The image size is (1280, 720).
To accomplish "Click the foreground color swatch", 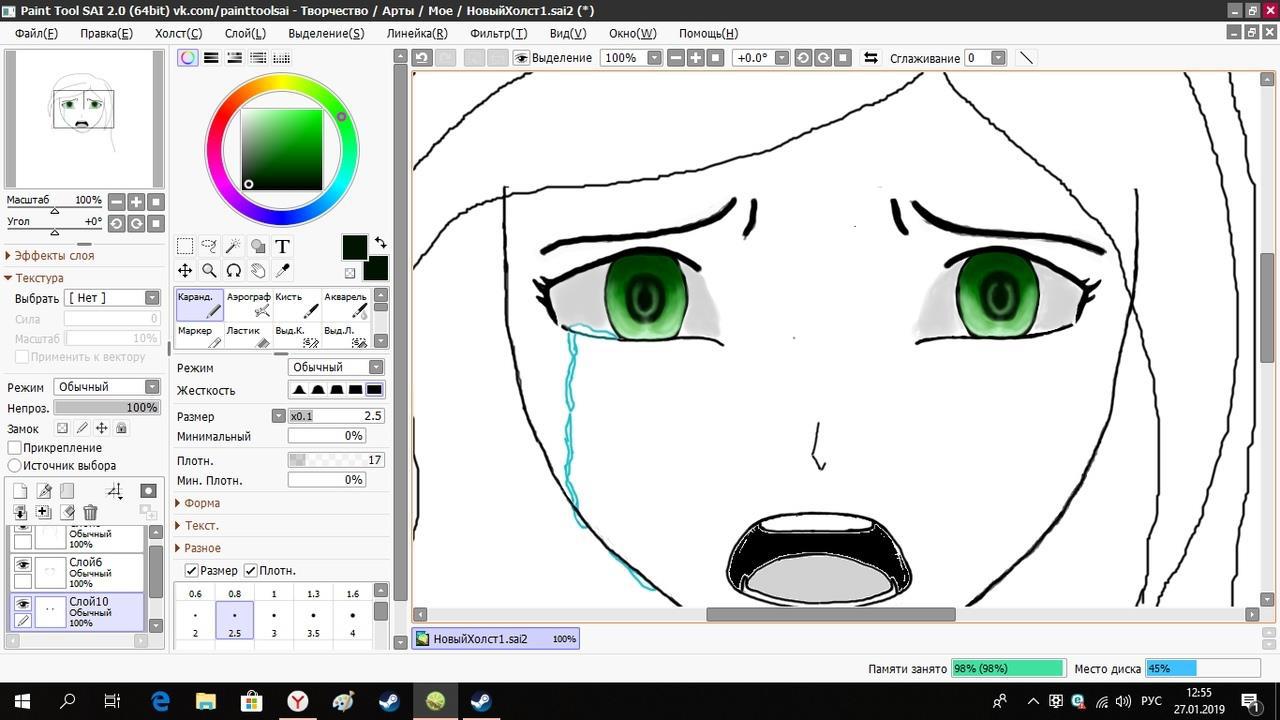I will (x=355, y=247).
